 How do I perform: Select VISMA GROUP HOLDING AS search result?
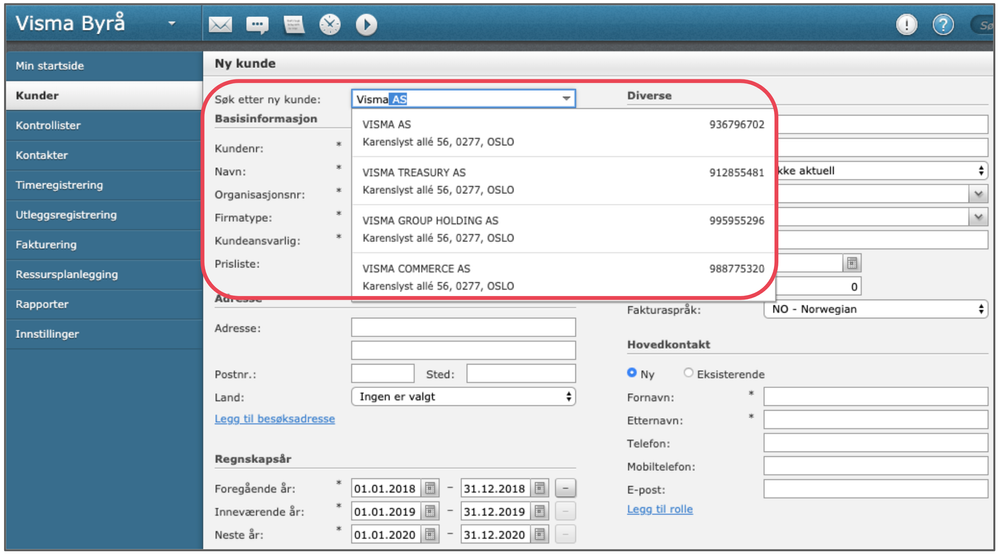point(563,229)
